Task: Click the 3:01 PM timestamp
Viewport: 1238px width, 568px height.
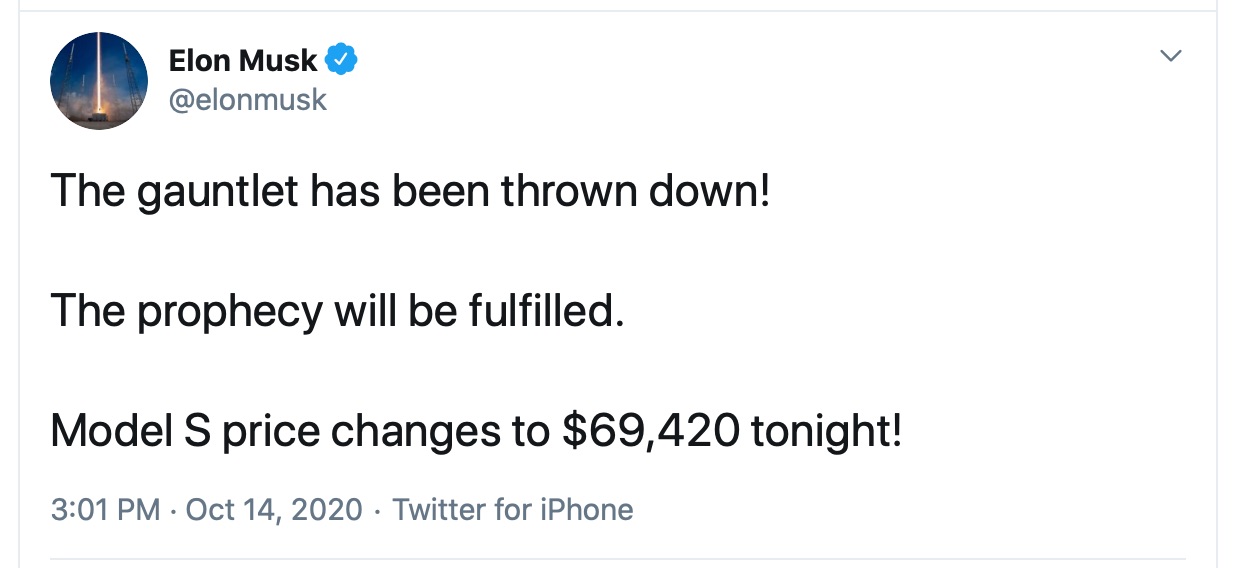Action: pos(105,509)
